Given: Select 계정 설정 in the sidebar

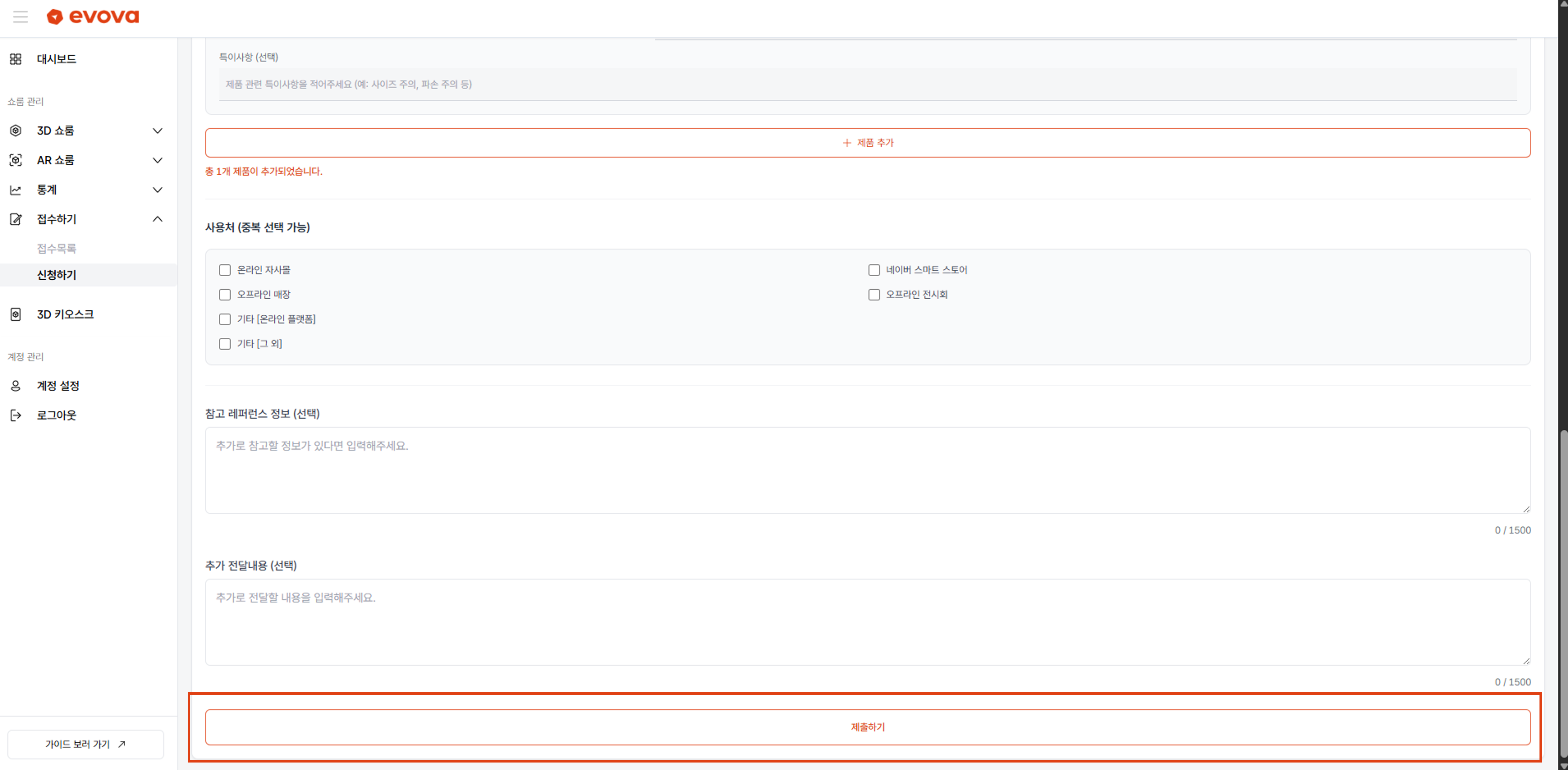Looking at the screenshot, I should [x=58, y=385].
